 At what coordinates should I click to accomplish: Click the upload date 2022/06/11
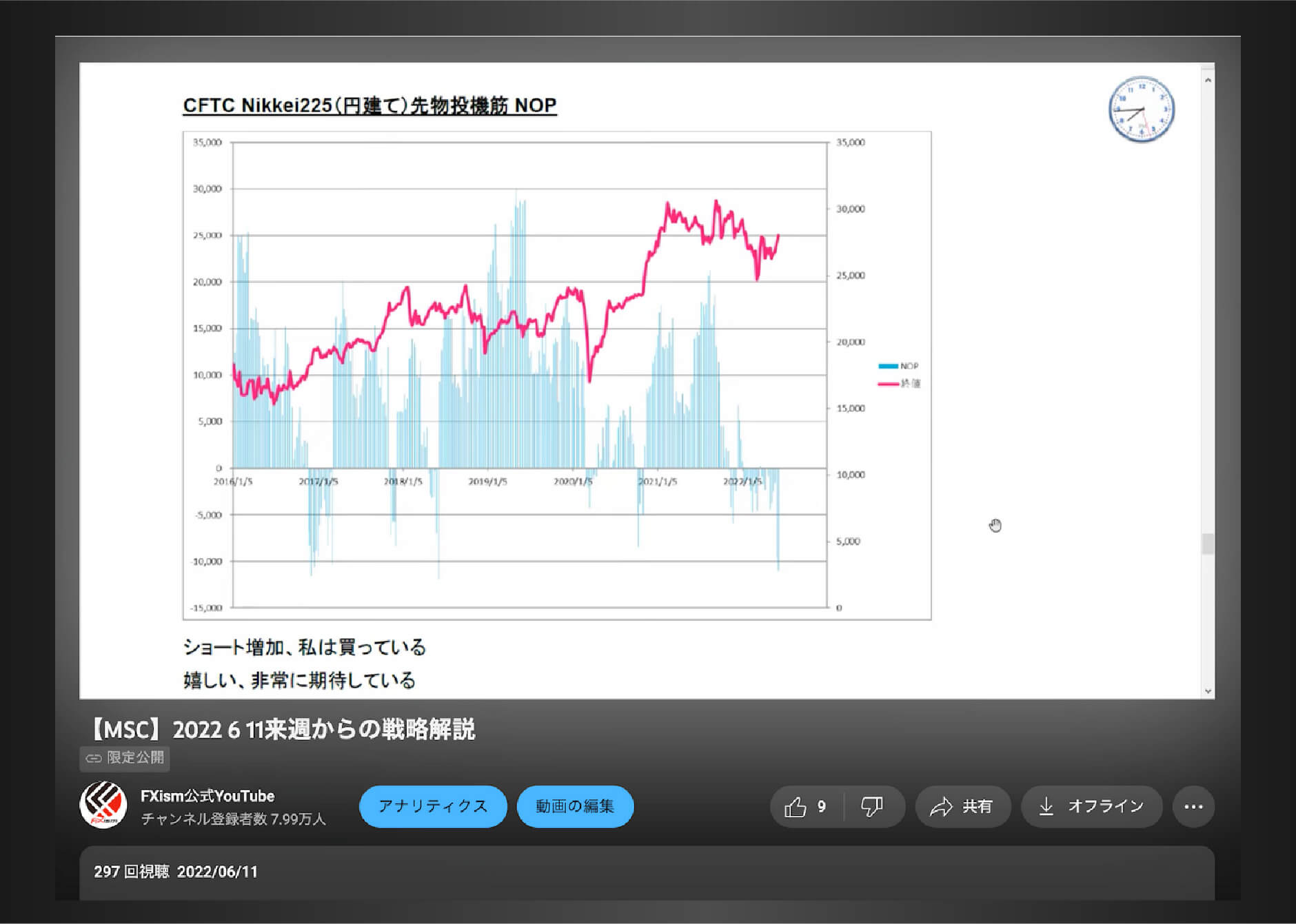(x=217, y=872)
